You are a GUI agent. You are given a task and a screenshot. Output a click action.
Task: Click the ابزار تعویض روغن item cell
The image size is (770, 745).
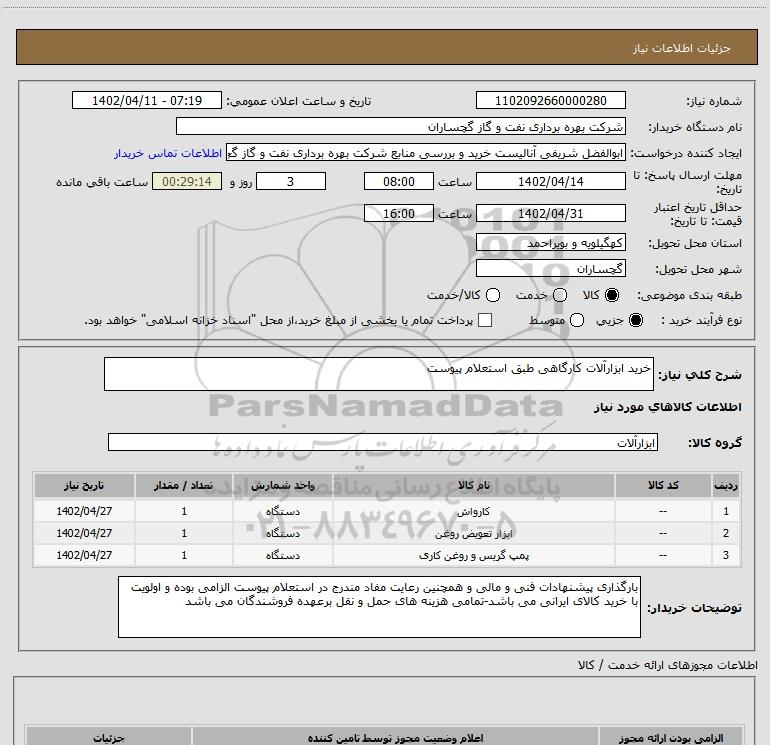pos(474,533)
